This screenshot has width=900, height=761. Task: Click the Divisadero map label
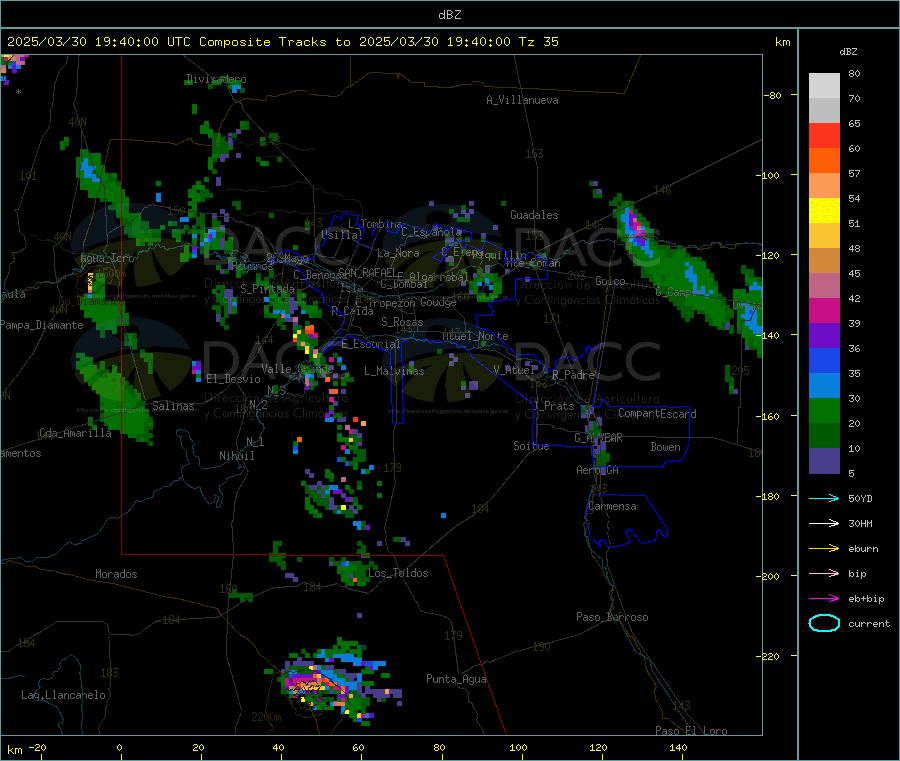(x=216, y=79)
